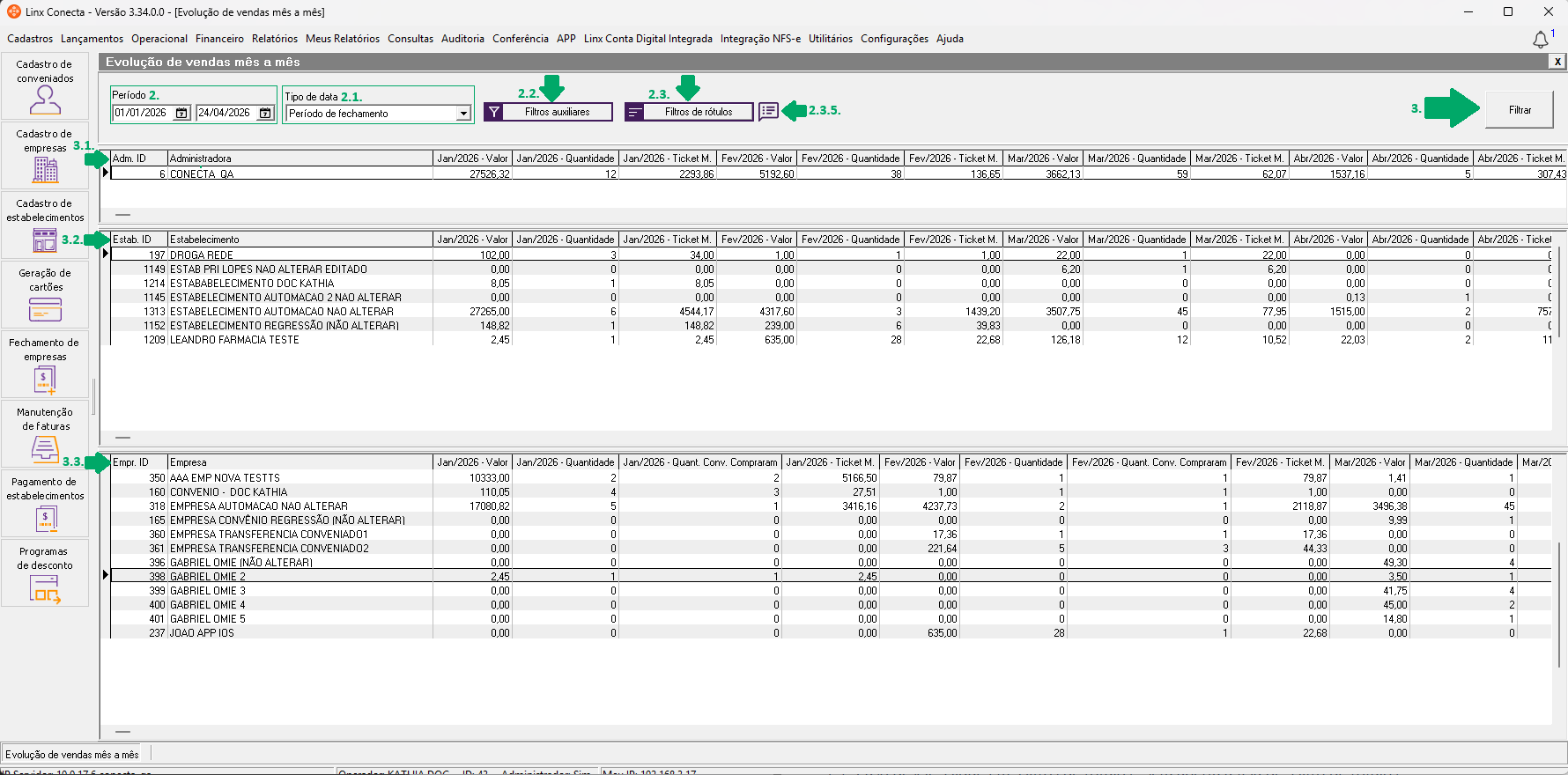Select EMPRESA TRANSFERENCIA CONVENIADO1 row
This screenshot has width=1568, height=775.
coord(831,535)
